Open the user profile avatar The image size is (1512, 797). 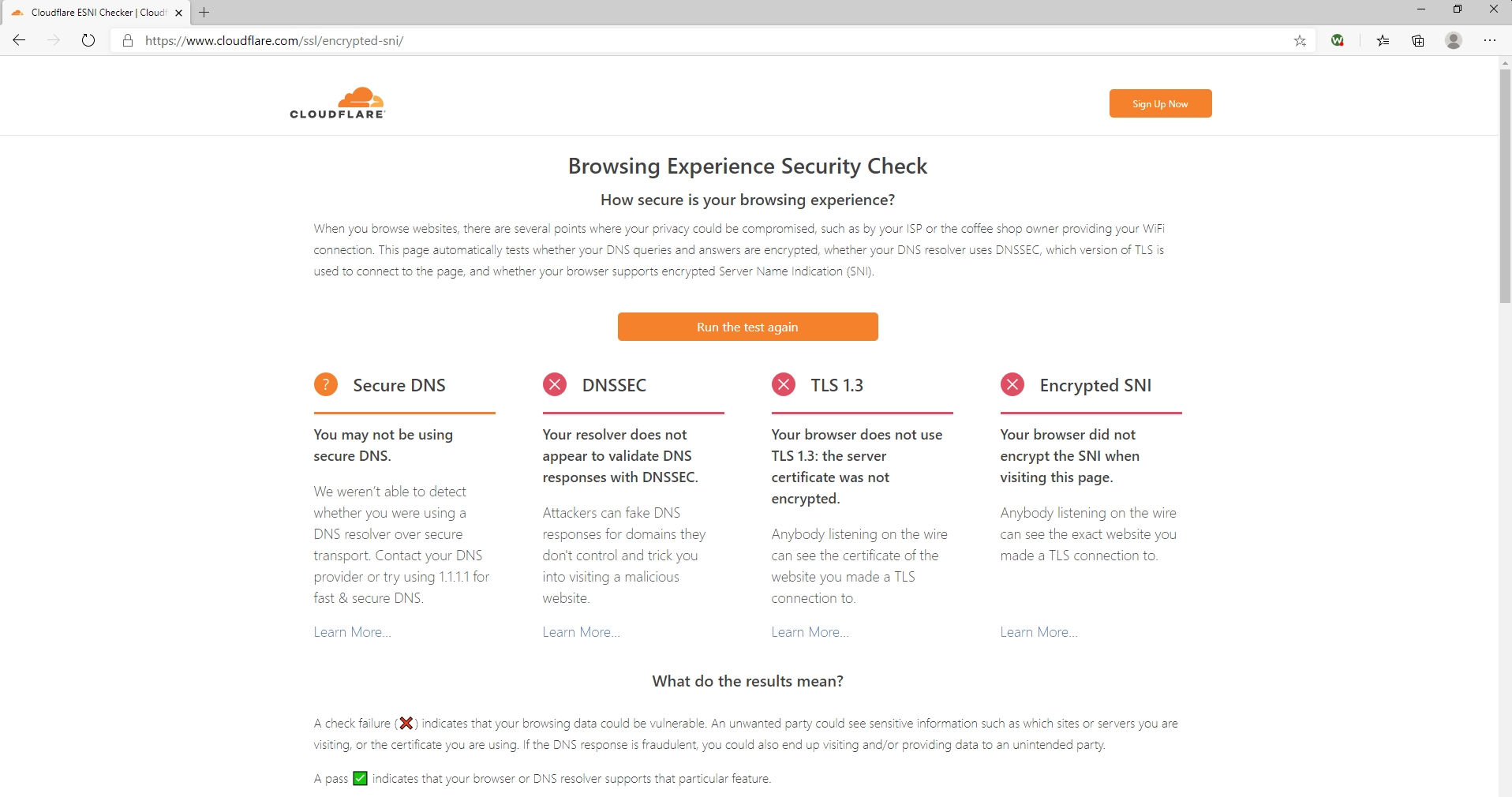[1454, 40]
